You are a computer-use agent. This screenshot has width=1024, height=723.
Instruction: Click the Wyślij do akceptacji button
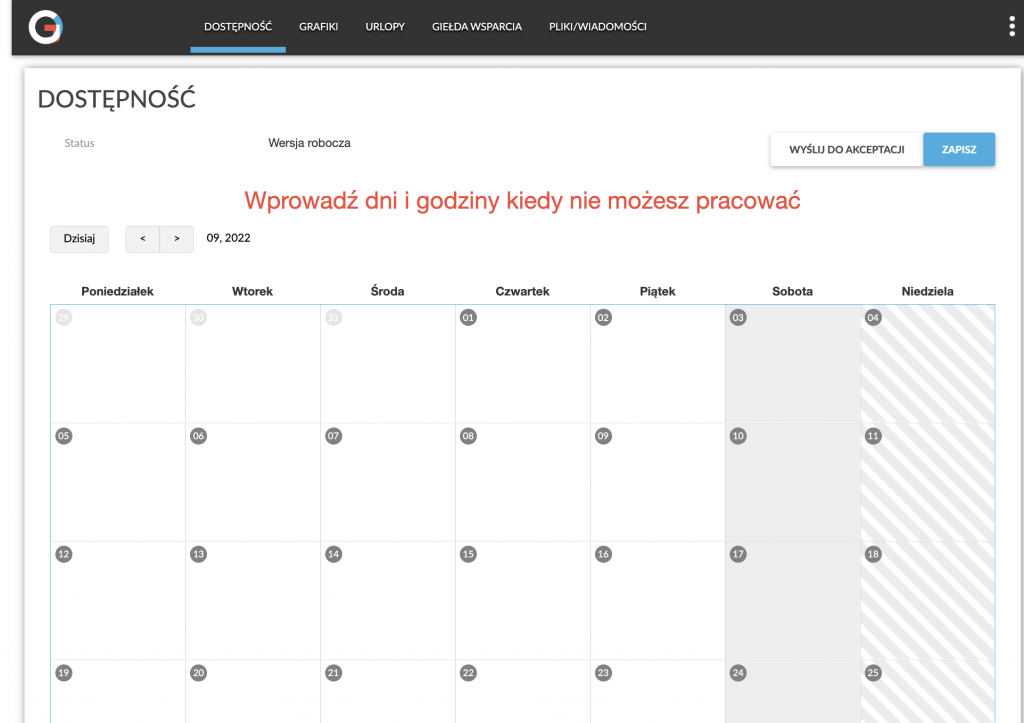pyautogui.click(x=846, y=150)
